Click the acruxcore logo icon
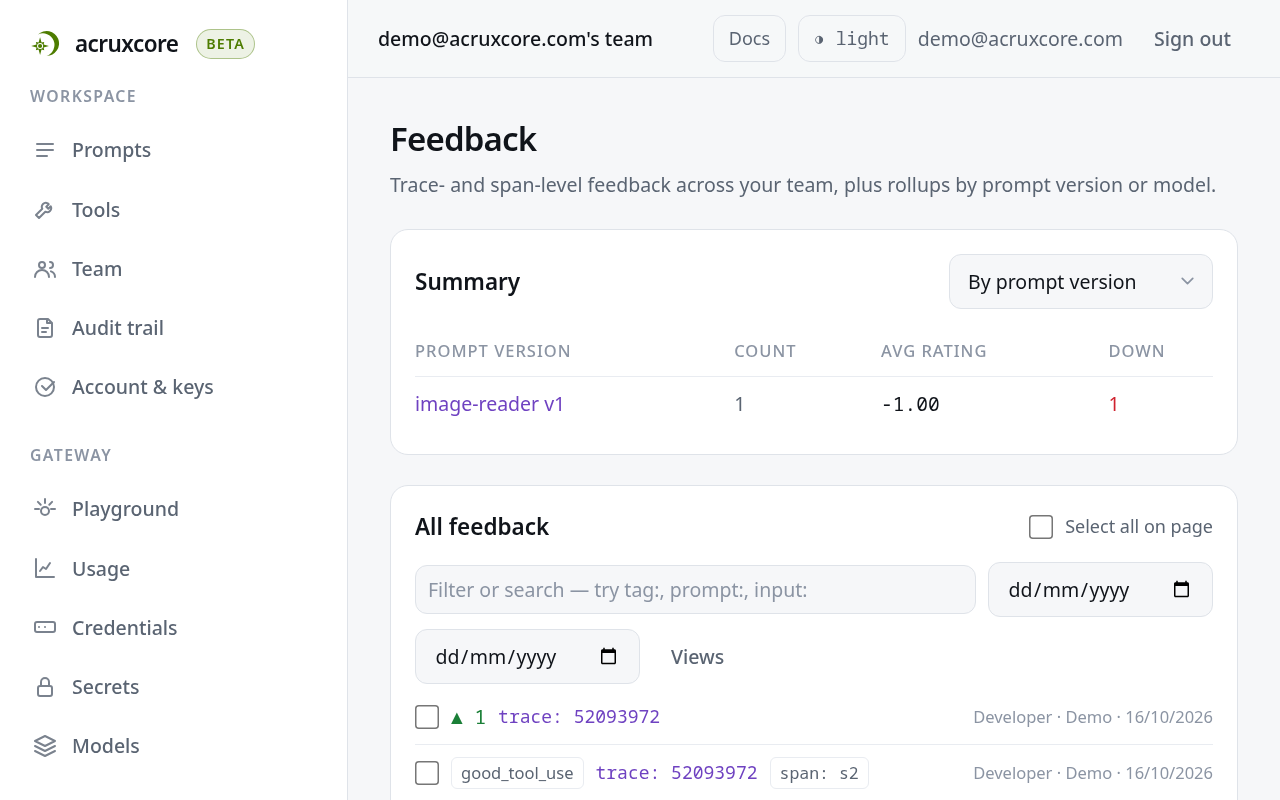 pos(44,44)
